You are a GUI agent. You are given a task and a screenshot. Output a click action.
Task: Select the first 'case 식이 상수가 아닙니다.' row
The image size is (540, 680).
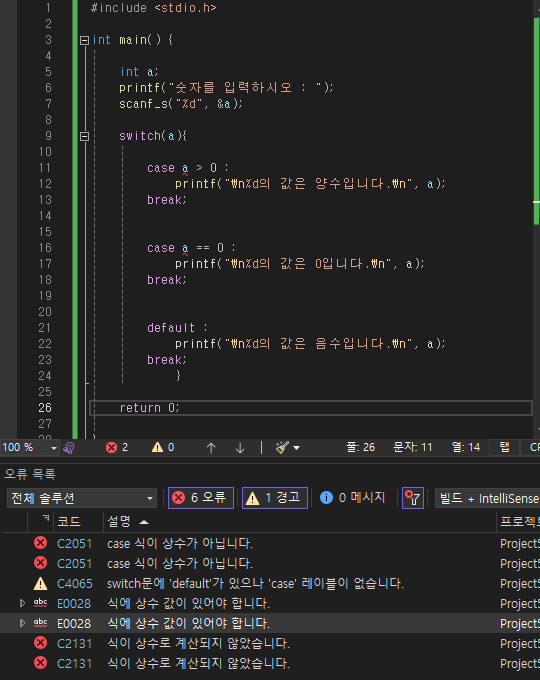pos(270,543)
